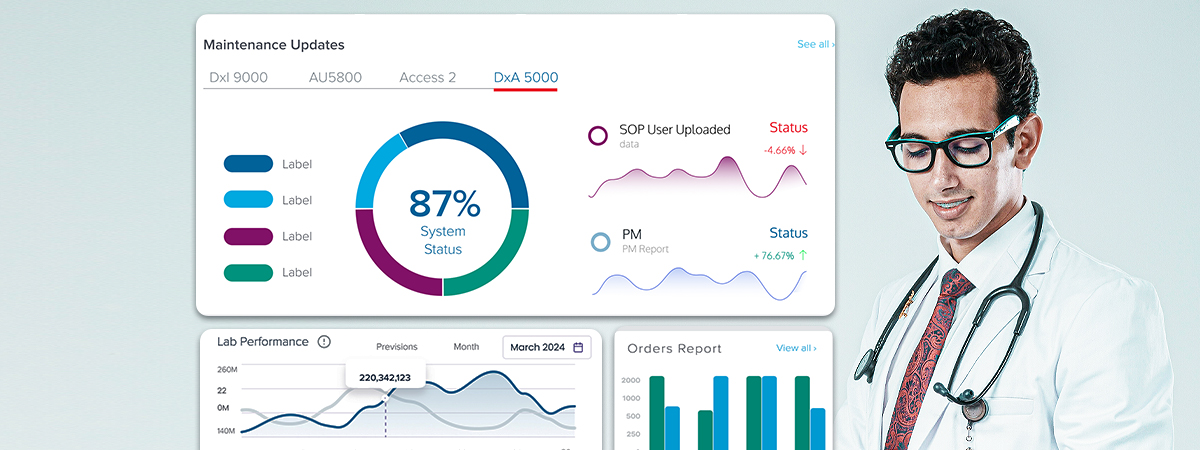Open the Access 2 tab

(427, 77)
